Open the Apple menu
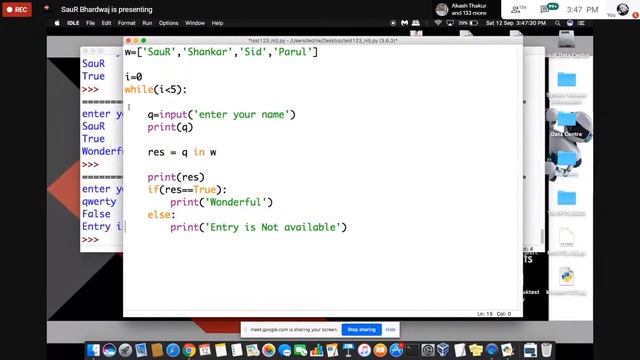Screen dimensions: 640x360 (x=57, y=23)
